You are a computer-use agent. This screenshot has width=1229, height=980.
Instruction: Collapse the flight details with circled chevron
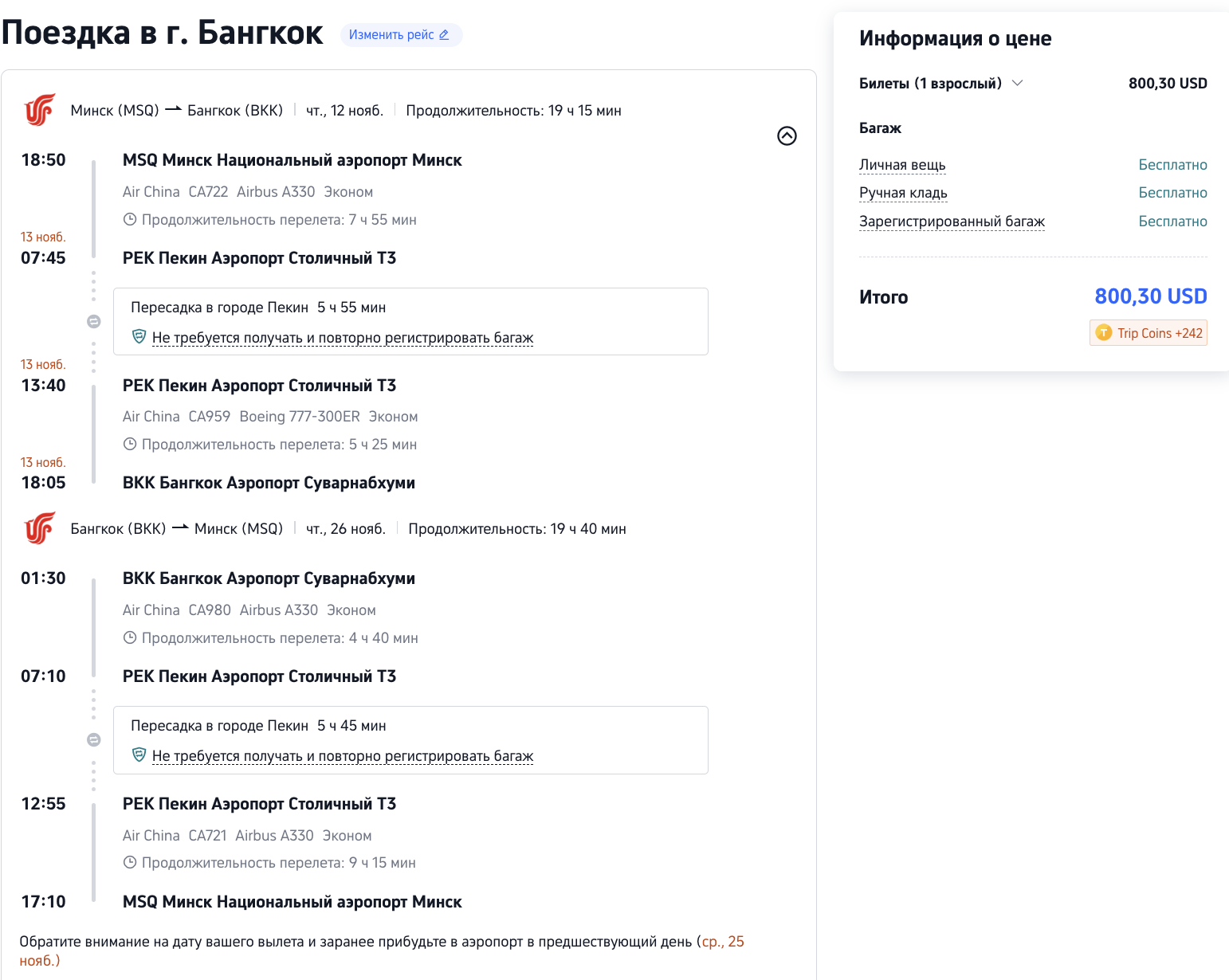(787, 136)
